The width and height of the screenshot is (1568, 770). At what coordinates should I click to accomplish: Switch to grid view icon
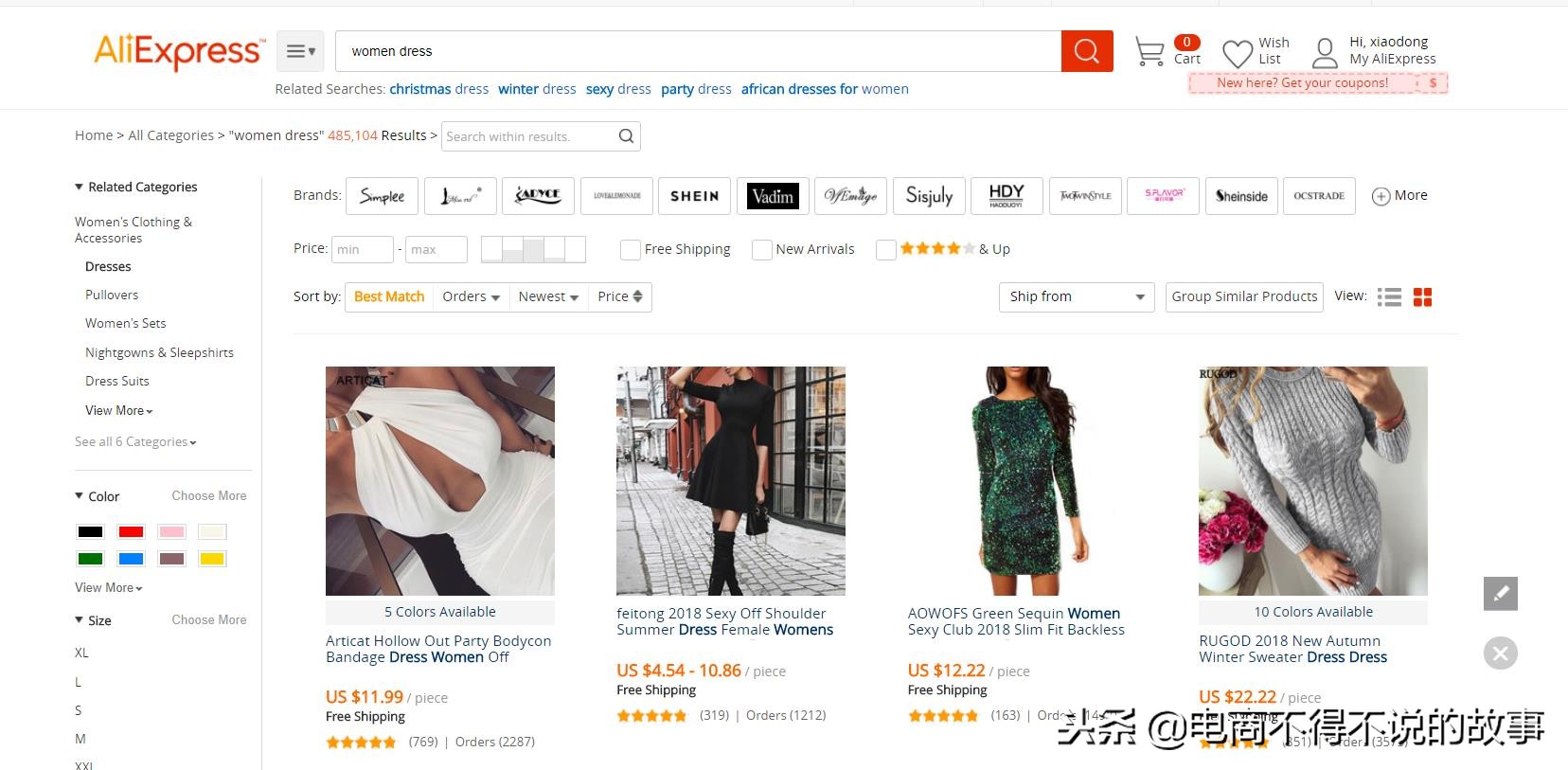pyautogui.click(x=1422, y=297)
